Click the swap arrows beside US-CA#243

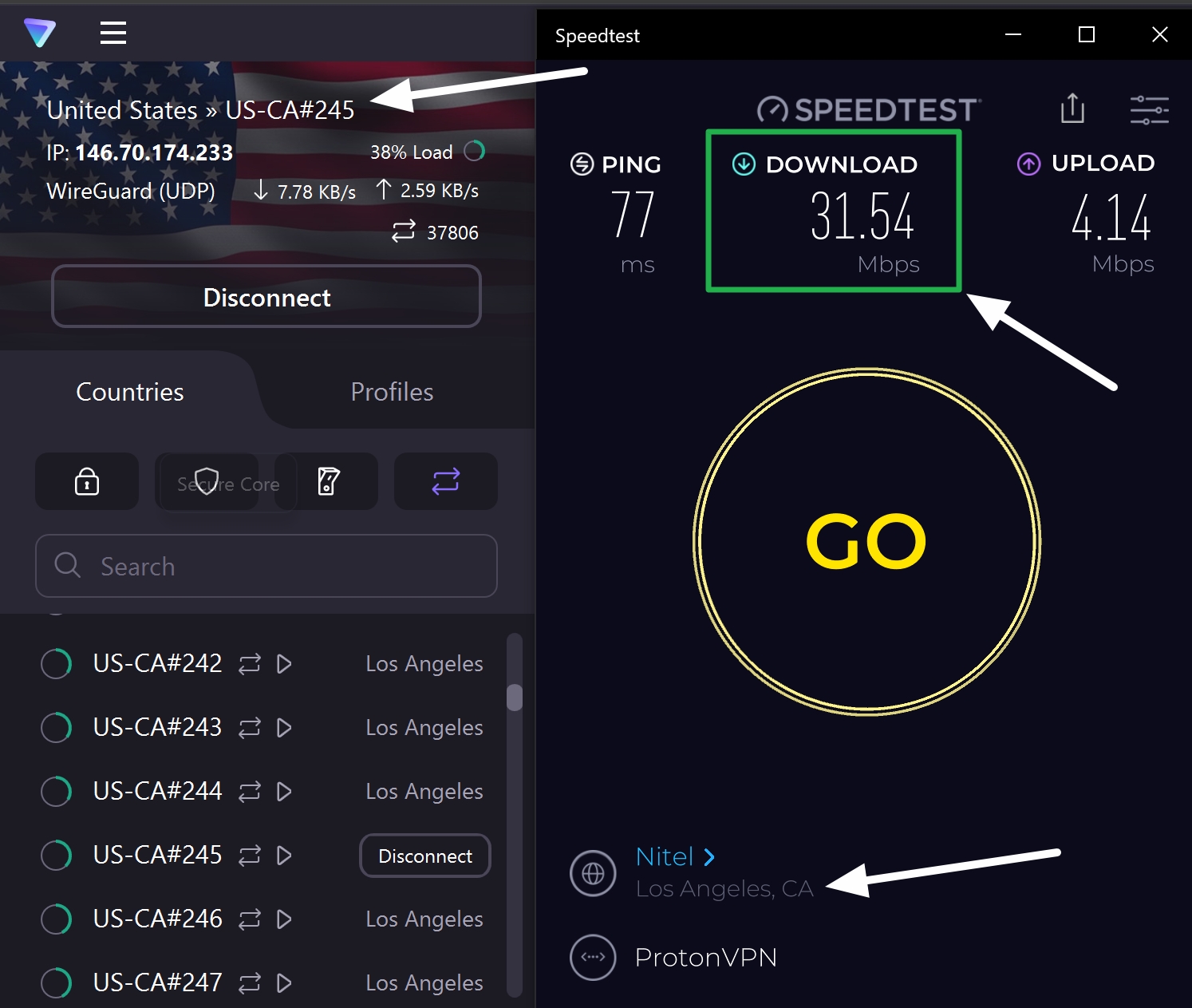(x=250, y=728)
